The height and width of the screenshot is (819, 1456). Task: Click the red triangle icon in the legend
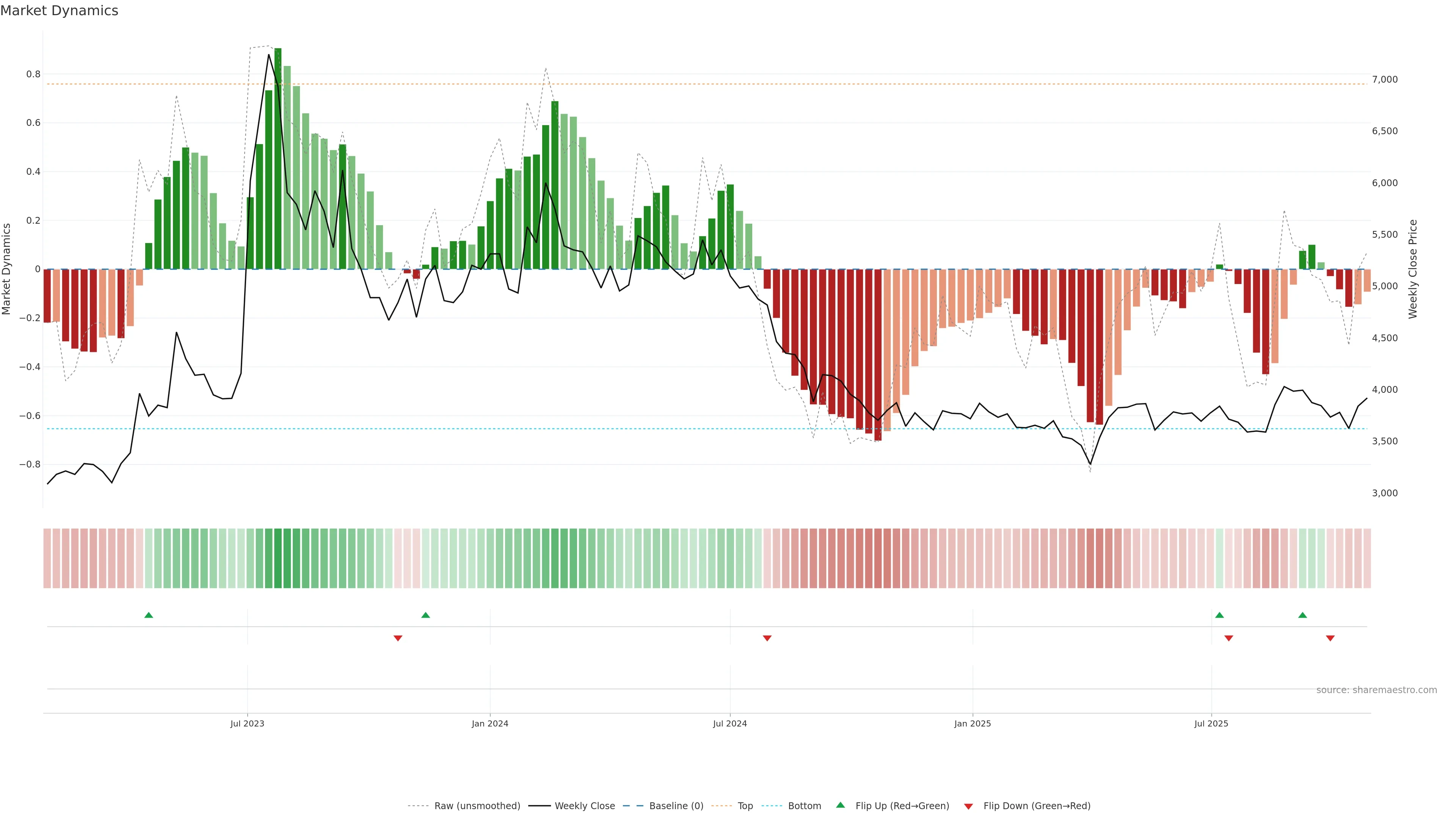click(968, 806)
